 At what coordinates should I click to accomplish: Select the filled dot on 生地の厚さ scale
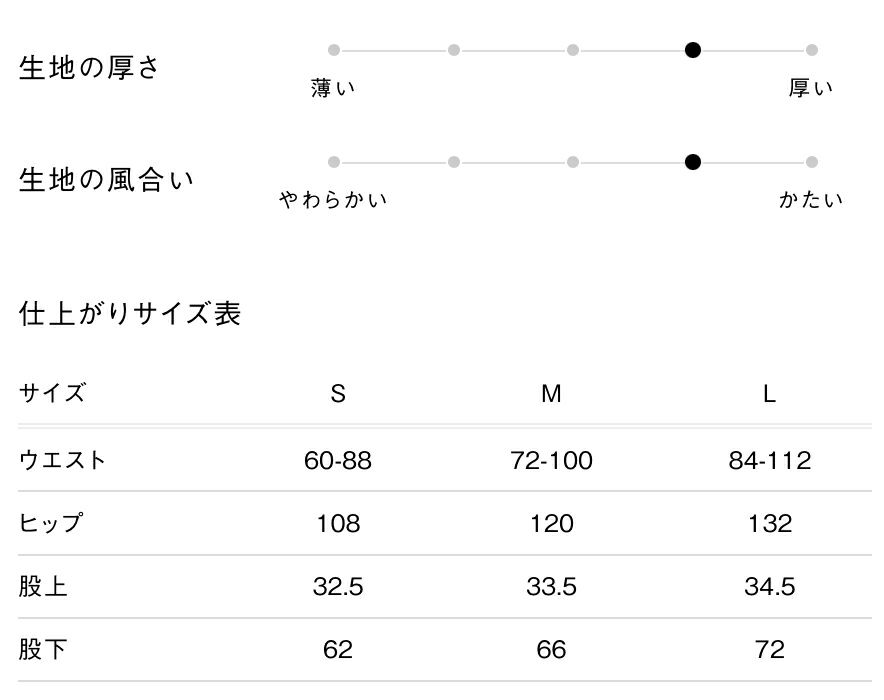tap(692, 50)
